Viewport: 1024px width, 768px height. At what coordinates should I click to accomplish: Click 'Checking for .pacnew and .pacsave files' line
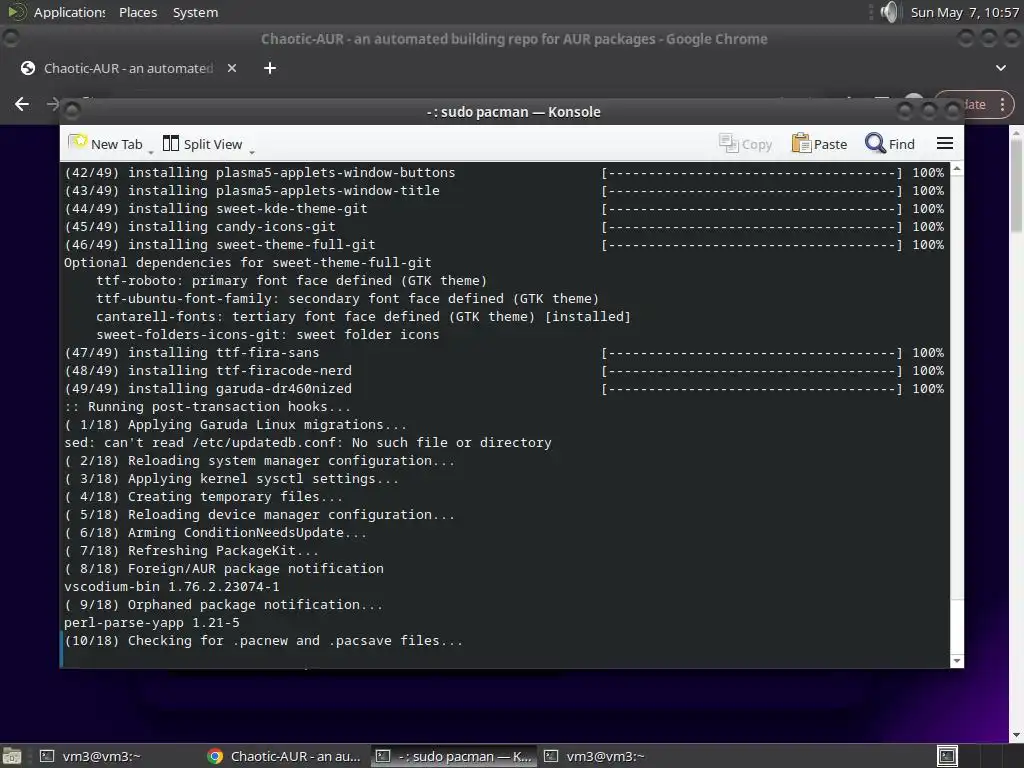coord(263,641)
